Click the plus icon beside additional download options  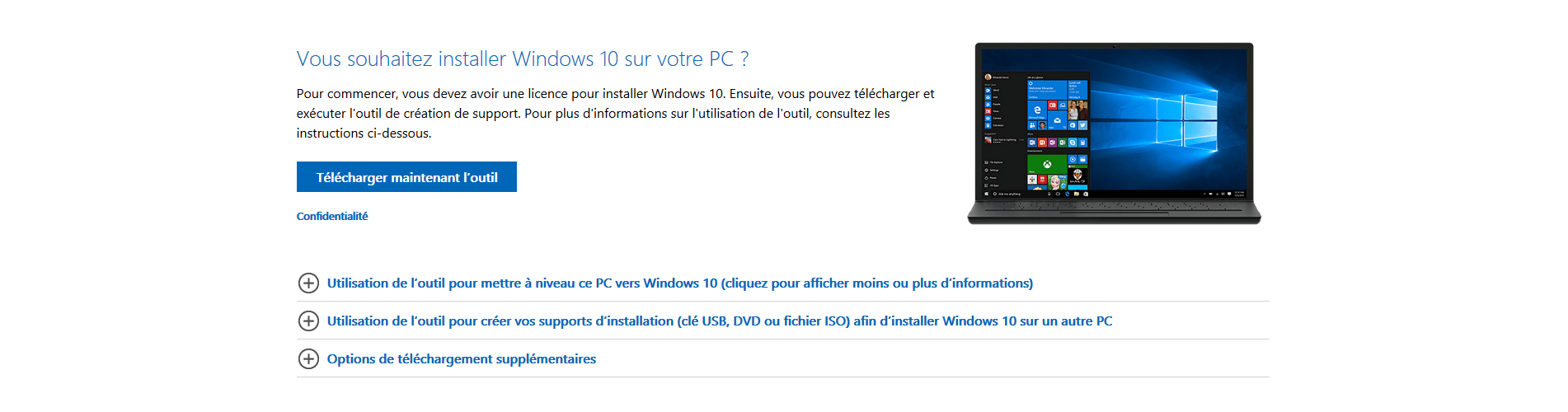308,358
